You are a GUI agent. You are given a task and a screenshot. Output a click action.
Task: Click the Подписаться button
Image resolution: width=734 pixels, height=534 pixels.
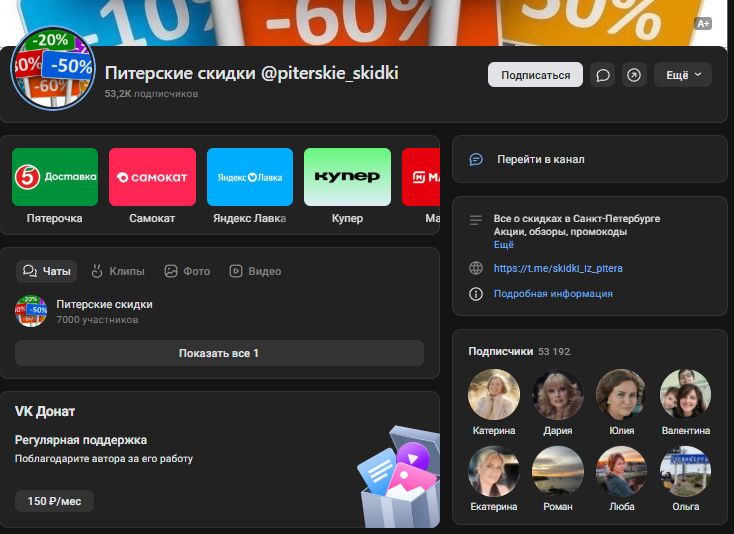(x=536, y=75)
